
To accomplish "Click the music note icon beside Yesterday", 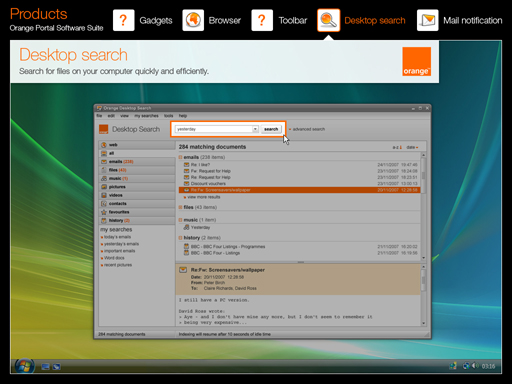I will 186,227.
